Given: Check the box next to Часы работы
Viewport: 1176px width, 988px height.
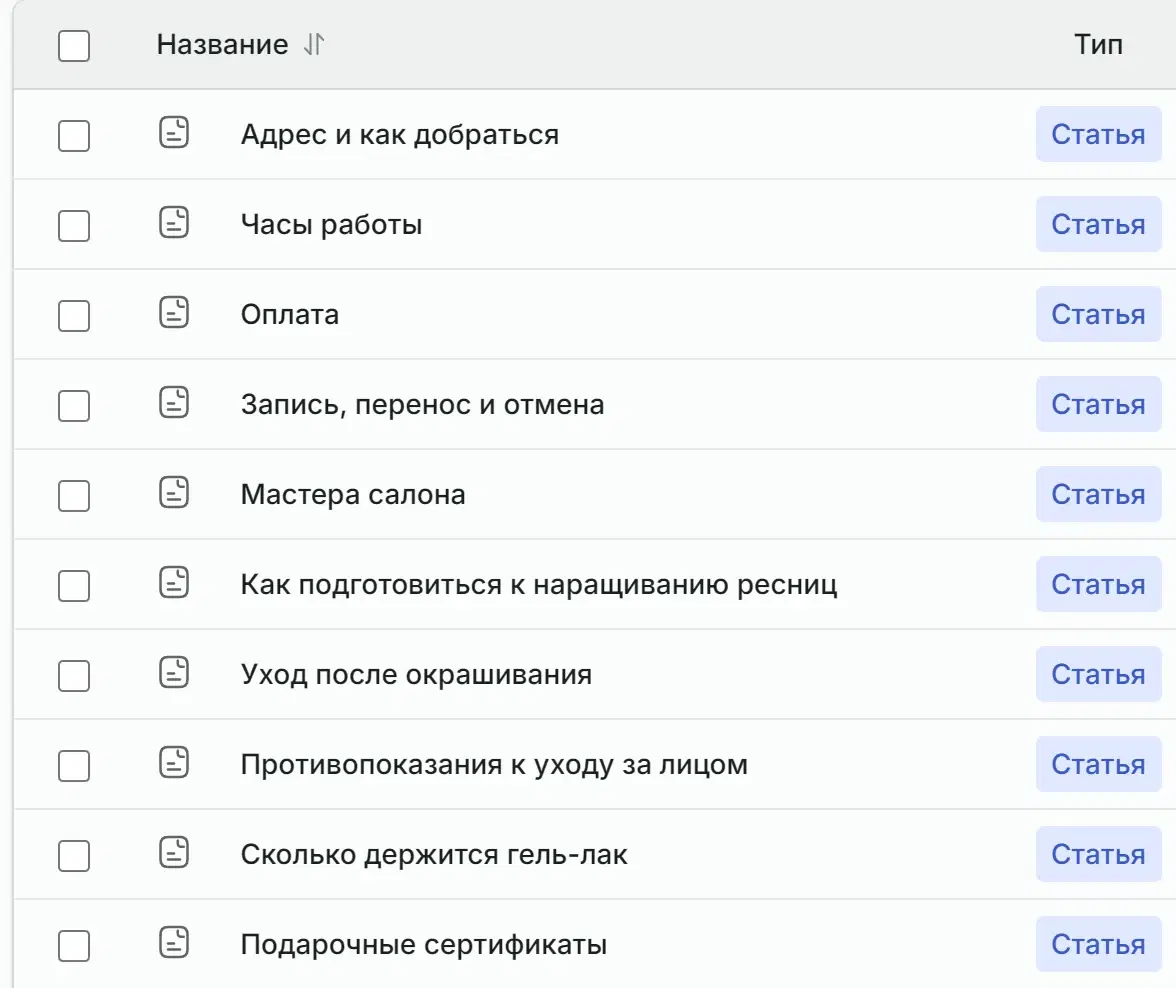Looking at the screenshot, I should click(x=74, y=226).
